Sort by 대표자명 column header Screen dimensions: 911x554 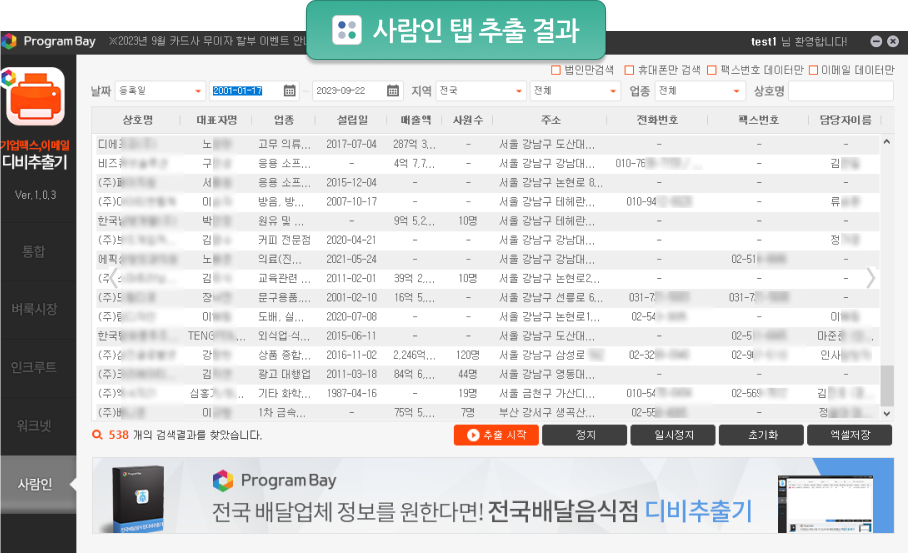(x=217, y=120)
